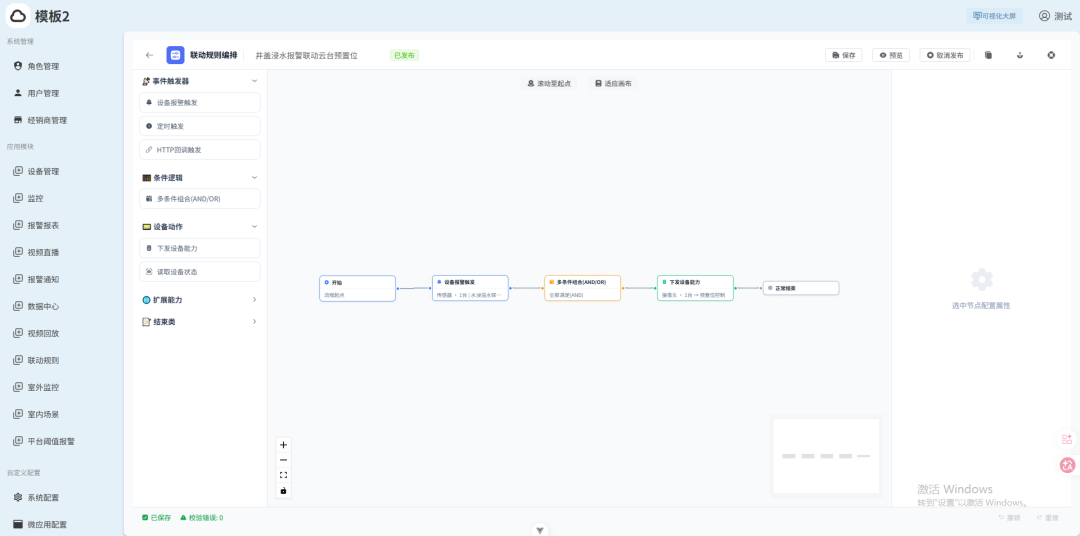Screen dimensions: 1080x536
Task: Click the 多条件组合(AND/OR) palette item
Action: pyautogui.click(x=200, y=198)
